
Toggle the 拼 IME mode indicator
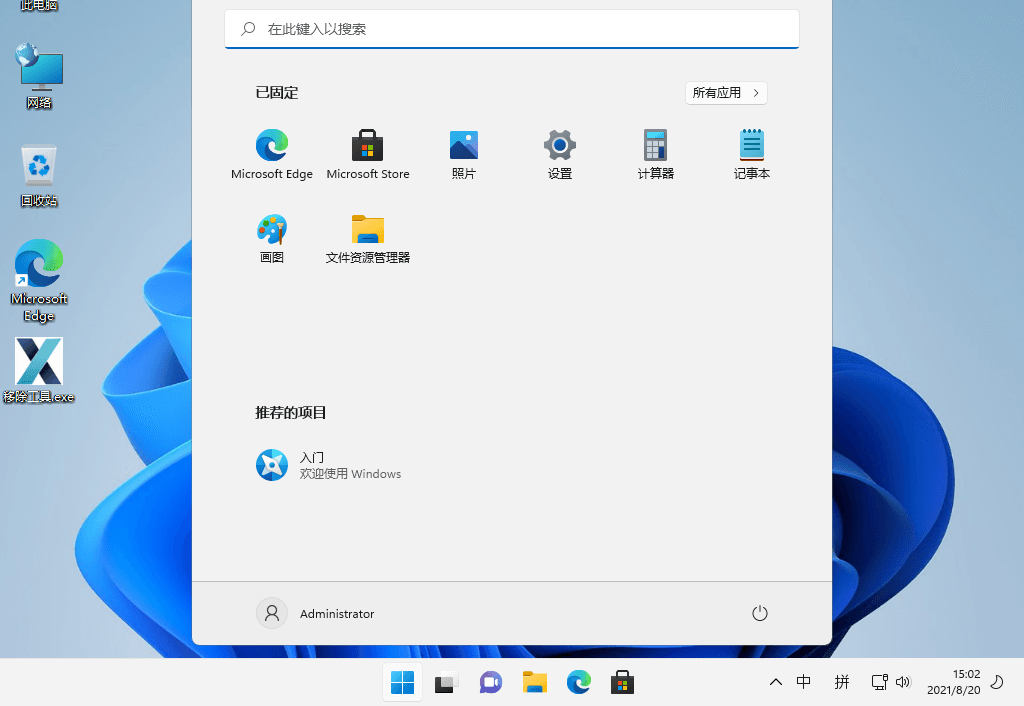pos(842,682)
